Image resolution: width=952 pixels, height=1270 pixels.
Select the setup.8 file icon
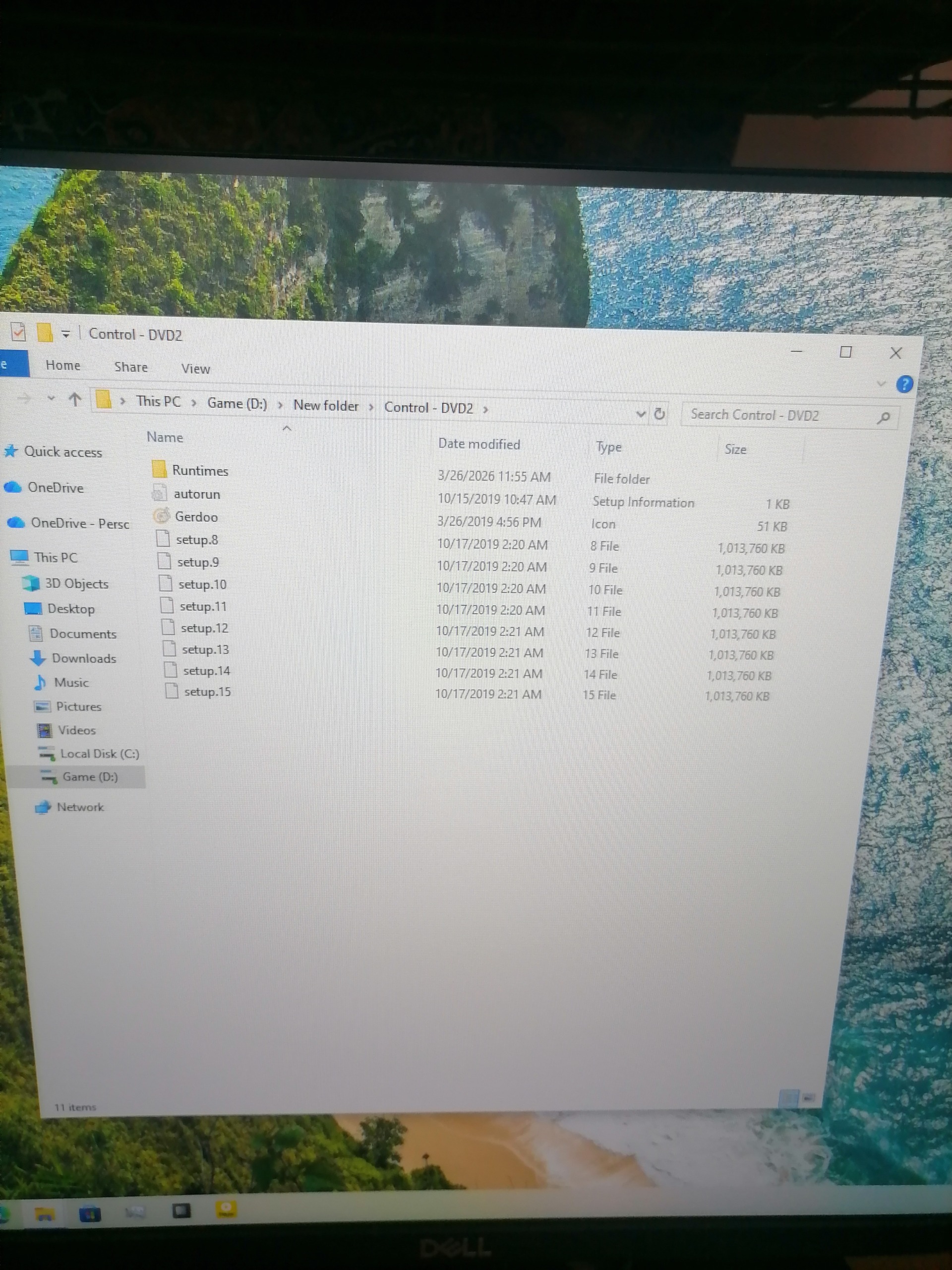pyautogui.click(x=163, y=539)
